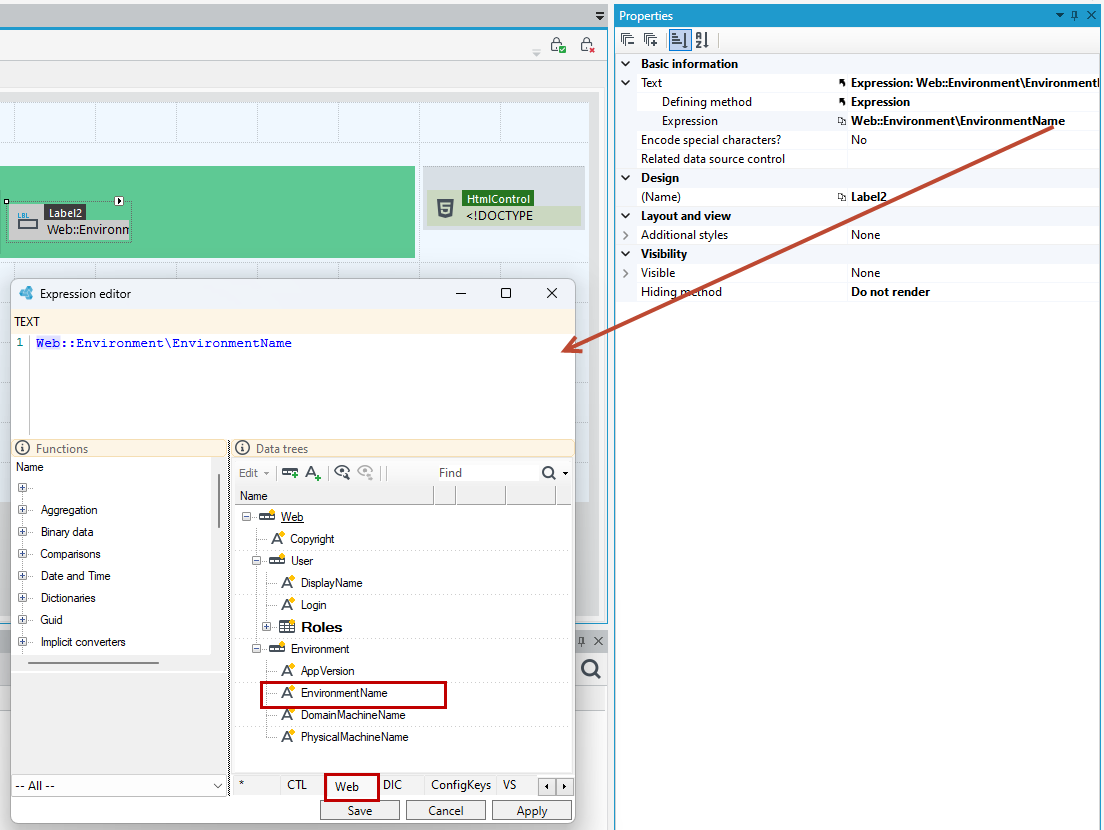Click the pin icon of the lower panel
Image resolution: width=1104 pixels, height=830 pixels.
pyautogui.click(x=582, y=641)
